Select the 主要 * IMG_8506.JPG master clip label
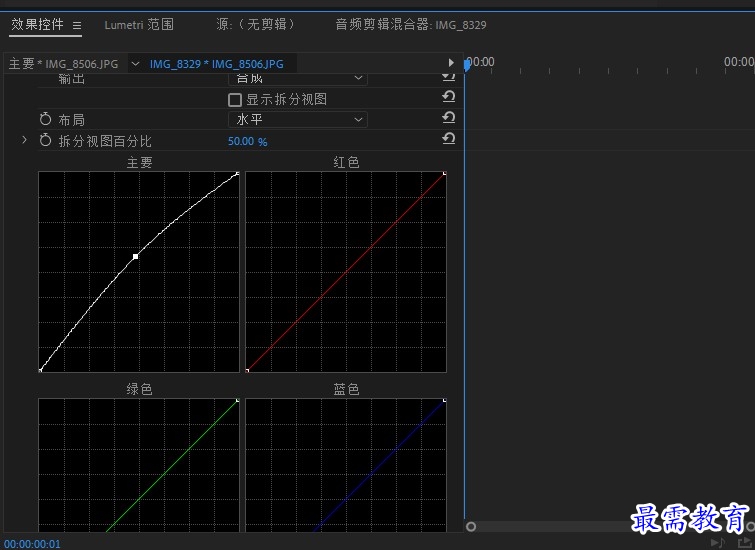 pos(64,64)
